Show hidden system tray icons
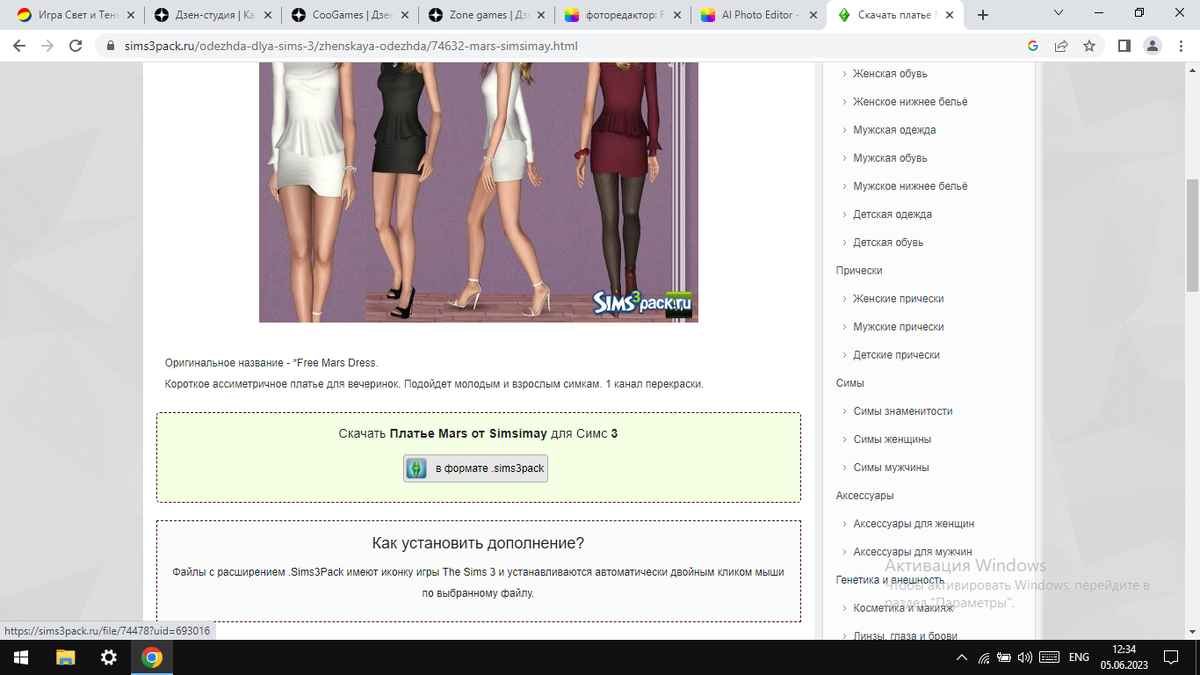The image size is (1200, 675). [x=962, y=658]
